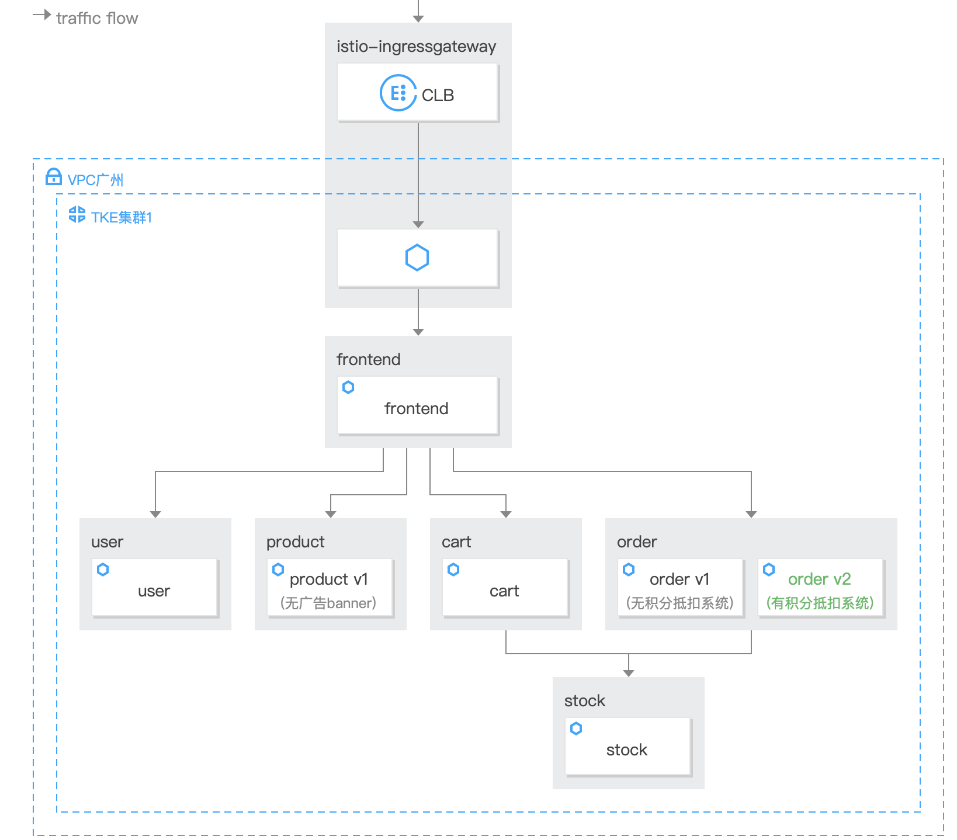Screen dimensions: 957x840
Task: Click the CLB load balancer icon
Action: pyautogui.click(x=398, y=95)
